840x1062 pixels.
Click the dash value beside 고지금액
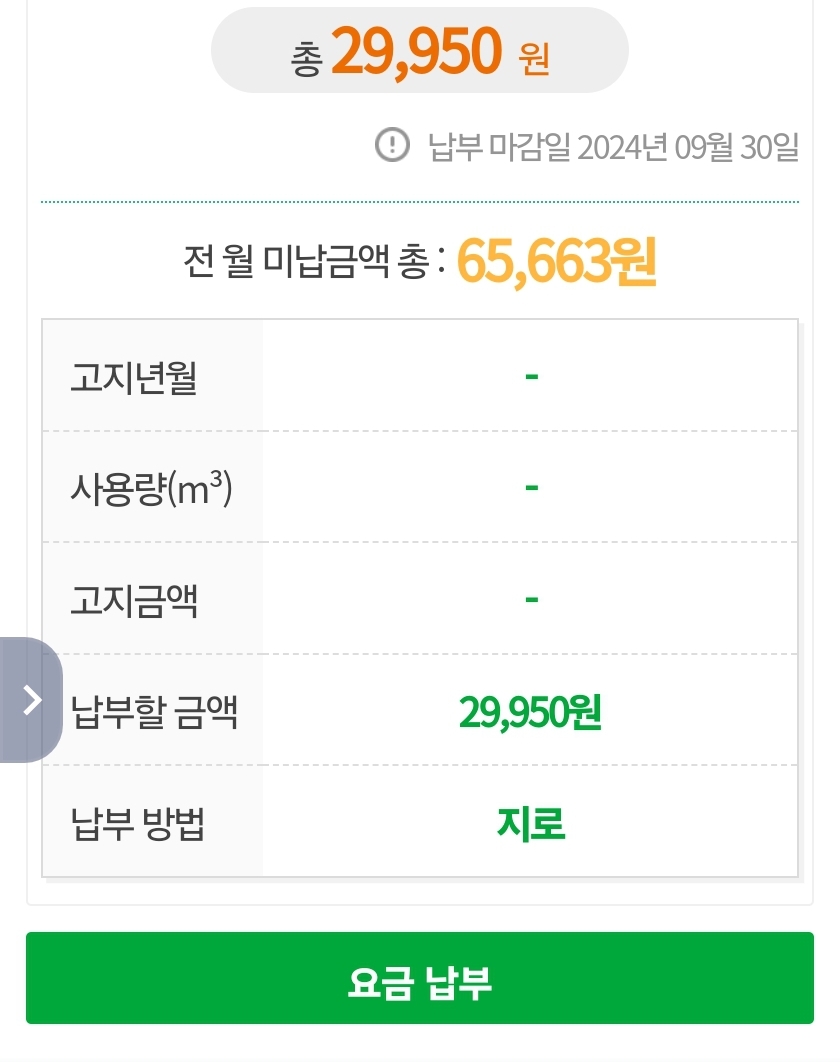(531, 599)
